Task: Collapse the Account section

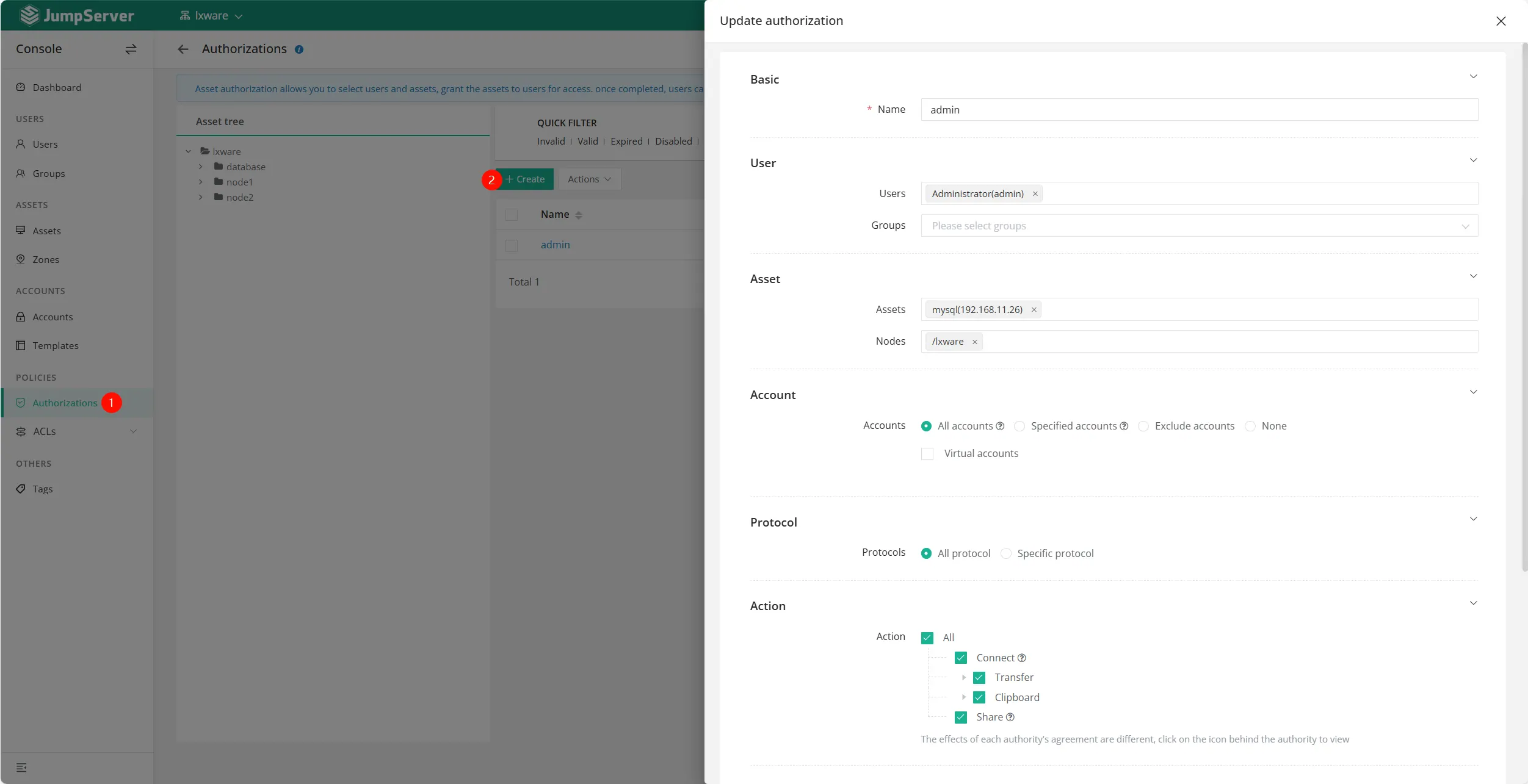Action: click(x=1473, y=392)
